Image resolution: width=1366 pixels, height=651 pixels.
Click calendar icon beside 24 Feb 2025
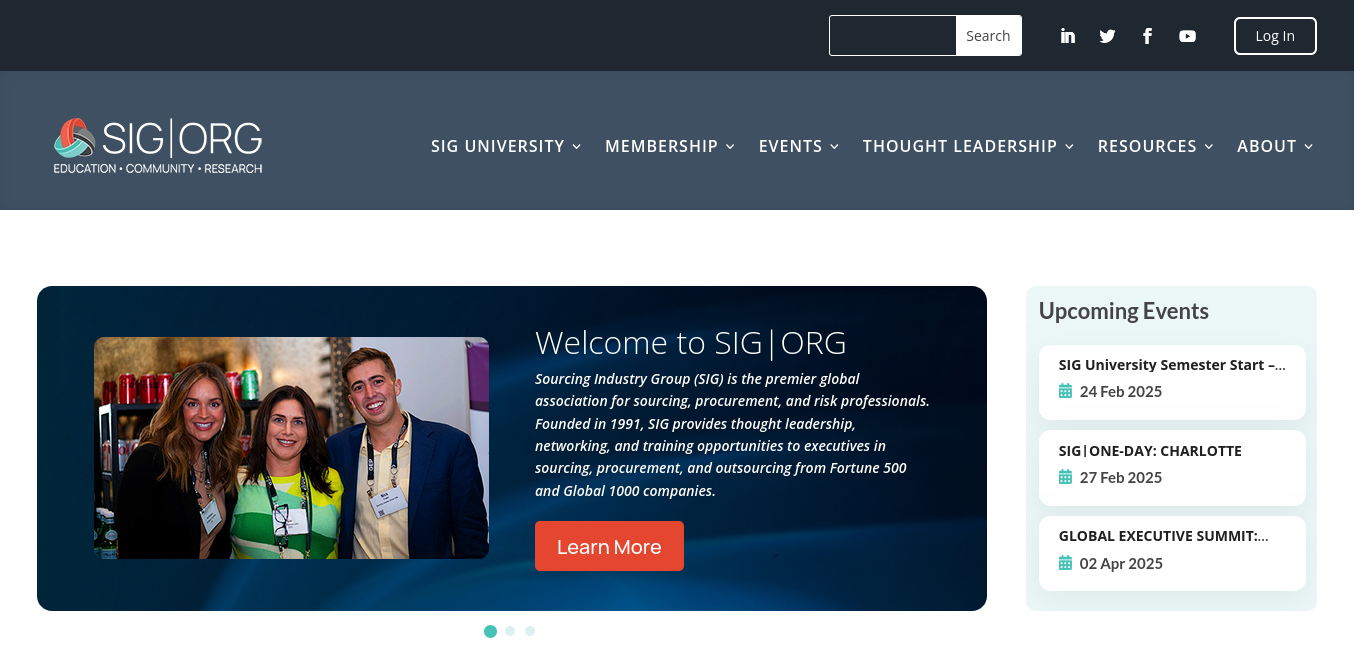pyautogui.click(x=1065, y=391)
